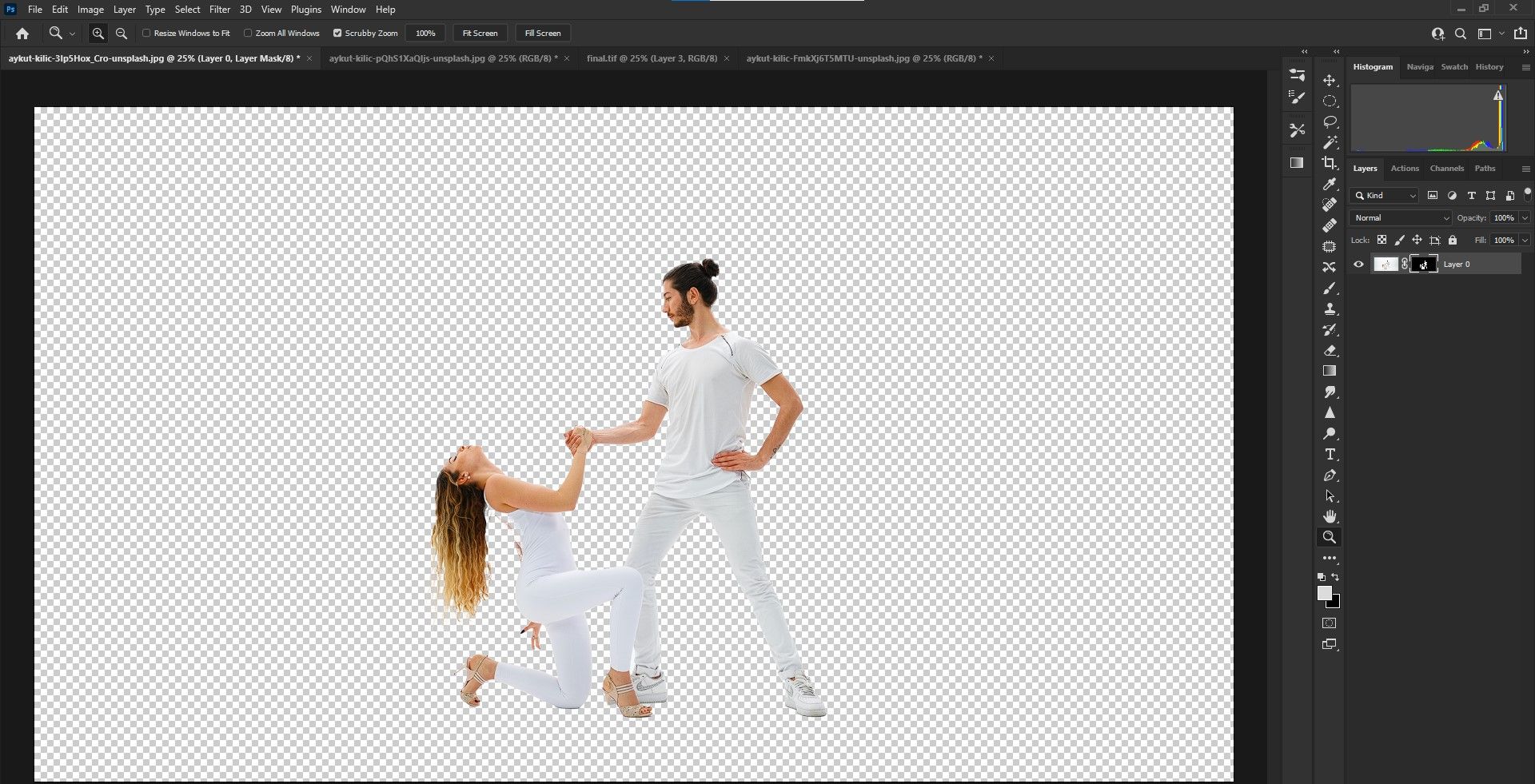The width and height of the screenshot is (1535, 784).
Task: Select the Move tool
Action: tap(1330, 81)
